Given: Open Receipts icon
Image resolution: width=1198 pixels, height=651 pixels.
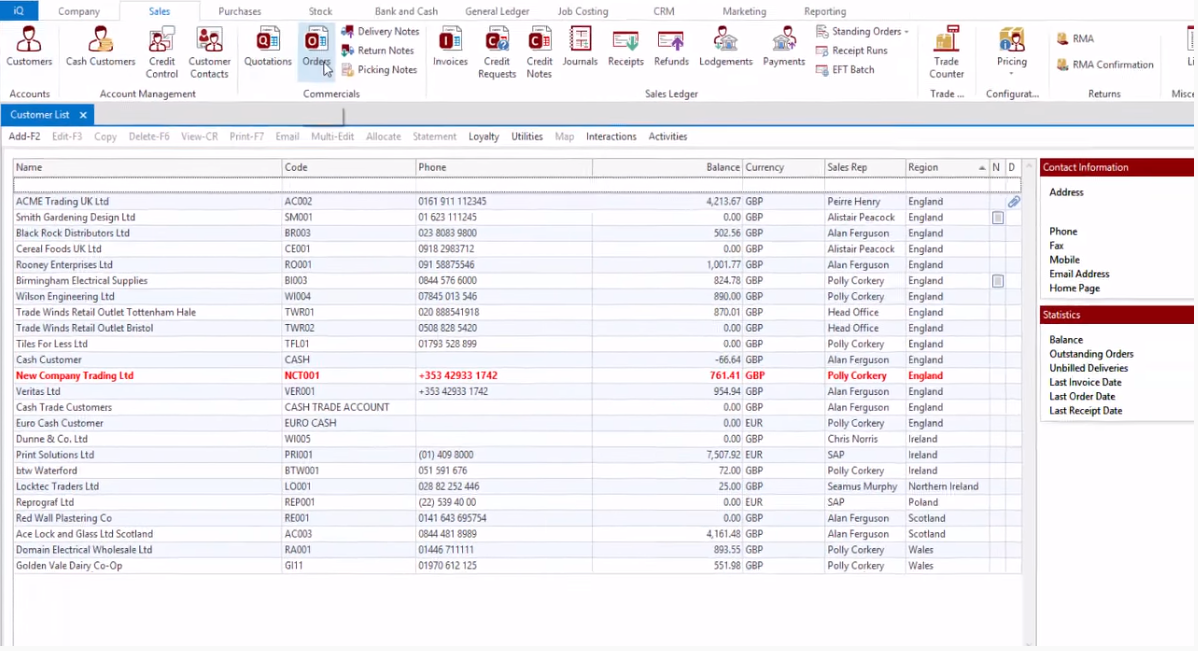Looking at the screenshot, I should [626, 47].
